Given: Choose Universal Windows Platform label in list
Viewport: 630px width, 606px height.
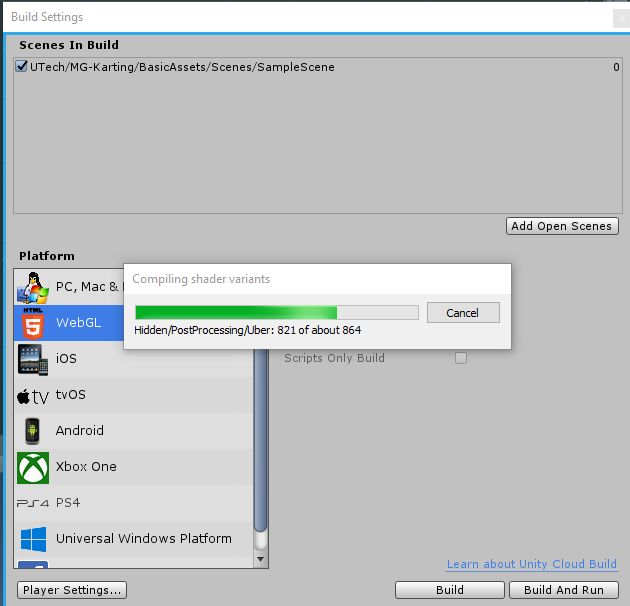Looking at the screenshot, I should point(143,539).
